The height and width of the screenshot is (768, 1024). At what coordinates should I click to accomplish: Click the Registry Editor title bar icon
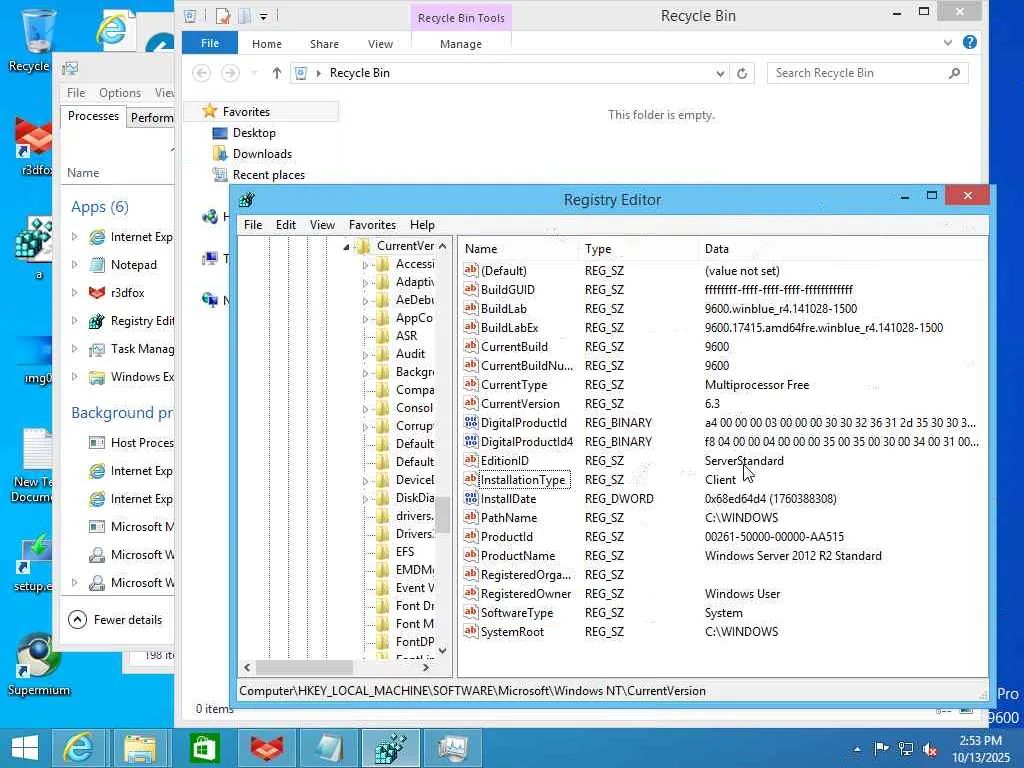click(246, 200)
